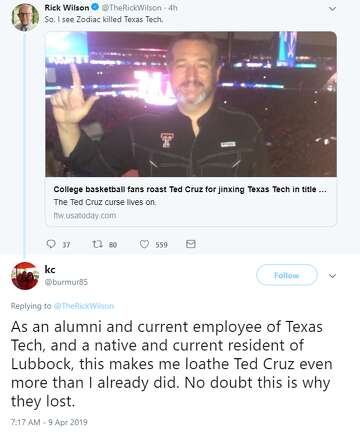
Task: Click the @burmur85 handle
Action: coord(66,282)
